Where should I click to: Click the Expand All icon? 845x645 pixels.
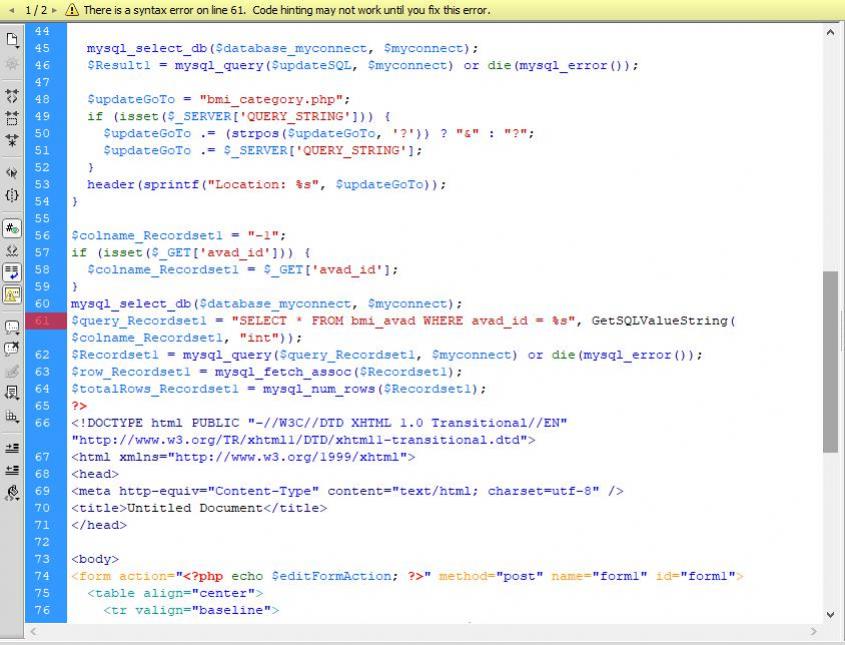pos(12,140)
